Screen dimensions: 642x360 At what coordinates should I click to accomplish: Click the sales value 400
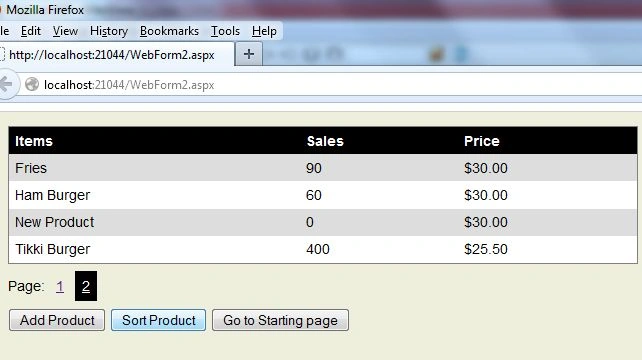tap(318, 249)
